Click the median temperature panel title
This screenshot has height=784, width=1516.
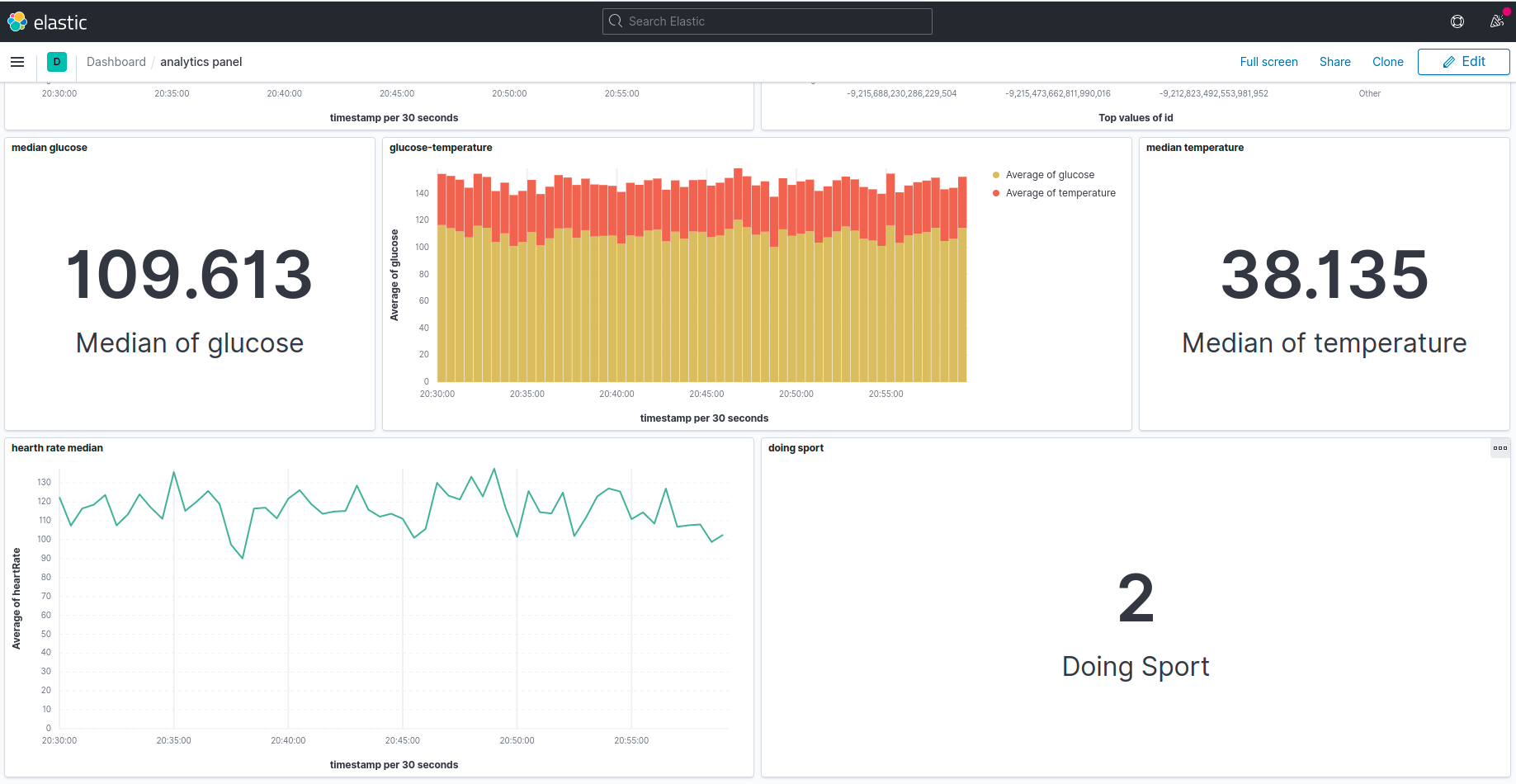pos(1195,148)
